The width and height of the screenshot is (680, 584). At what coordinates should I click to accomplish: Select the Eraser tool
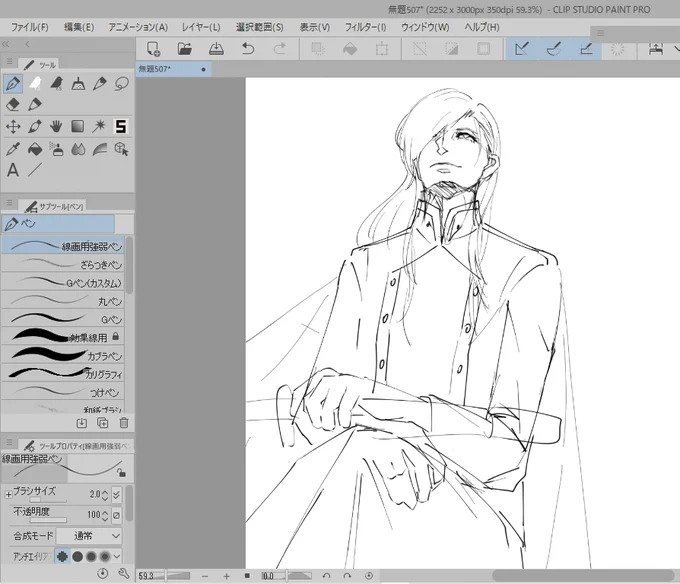click(x=13, y=104)
